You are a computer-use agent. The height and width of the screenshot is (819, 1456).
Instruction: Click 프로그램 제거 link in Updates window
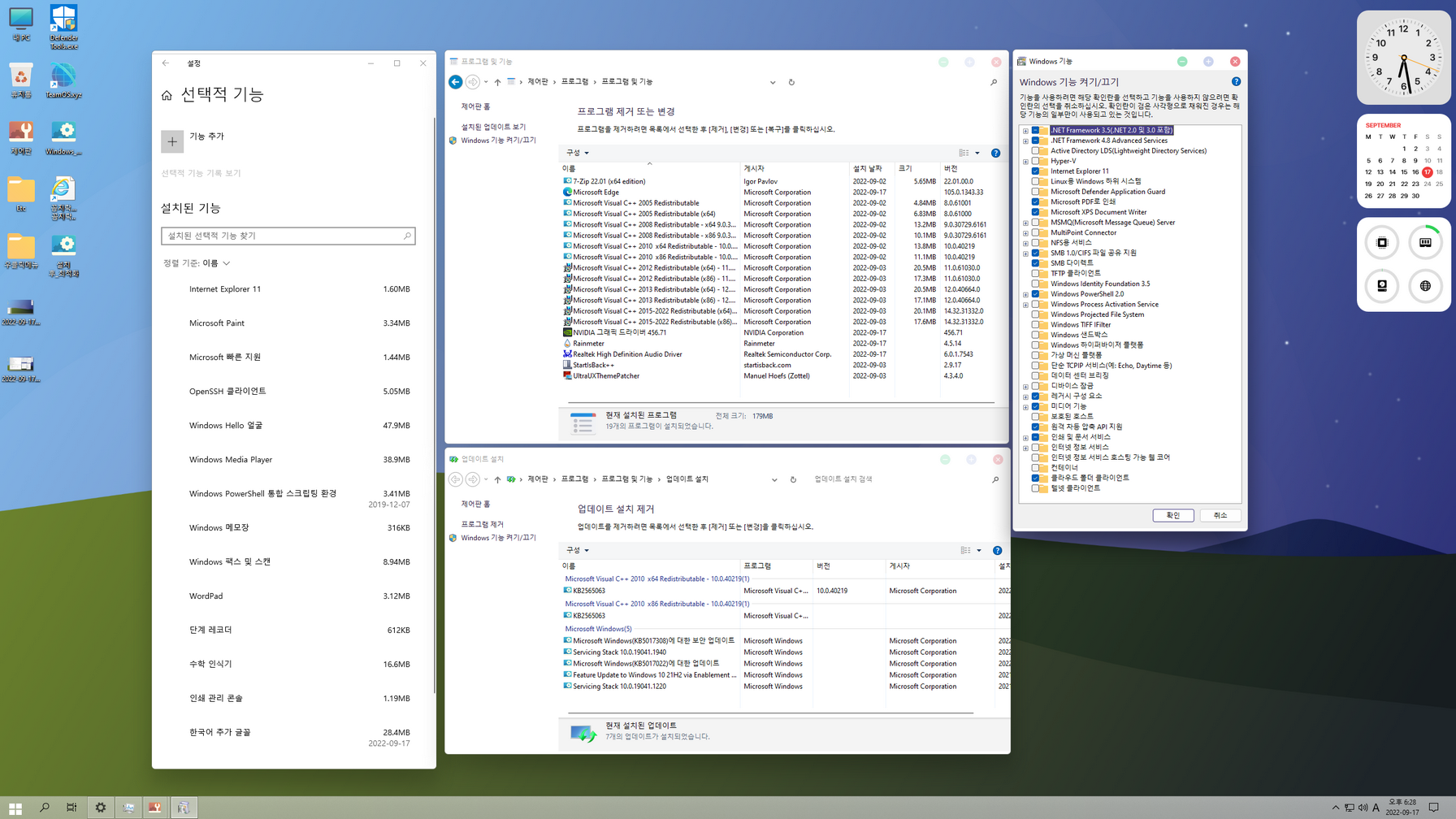coord(482,524)
